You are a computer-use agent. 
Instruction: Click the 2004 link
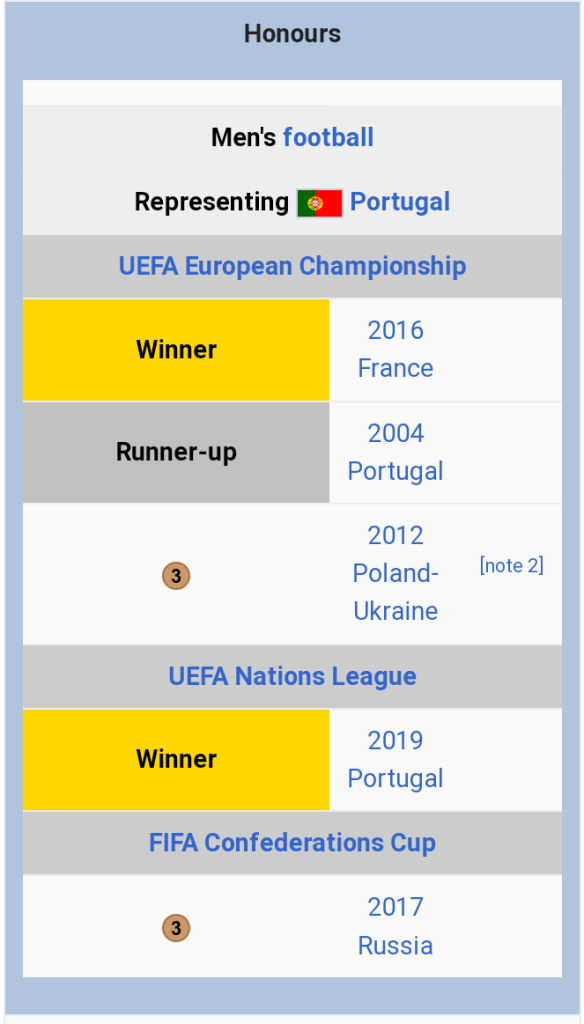pos(395,434)
